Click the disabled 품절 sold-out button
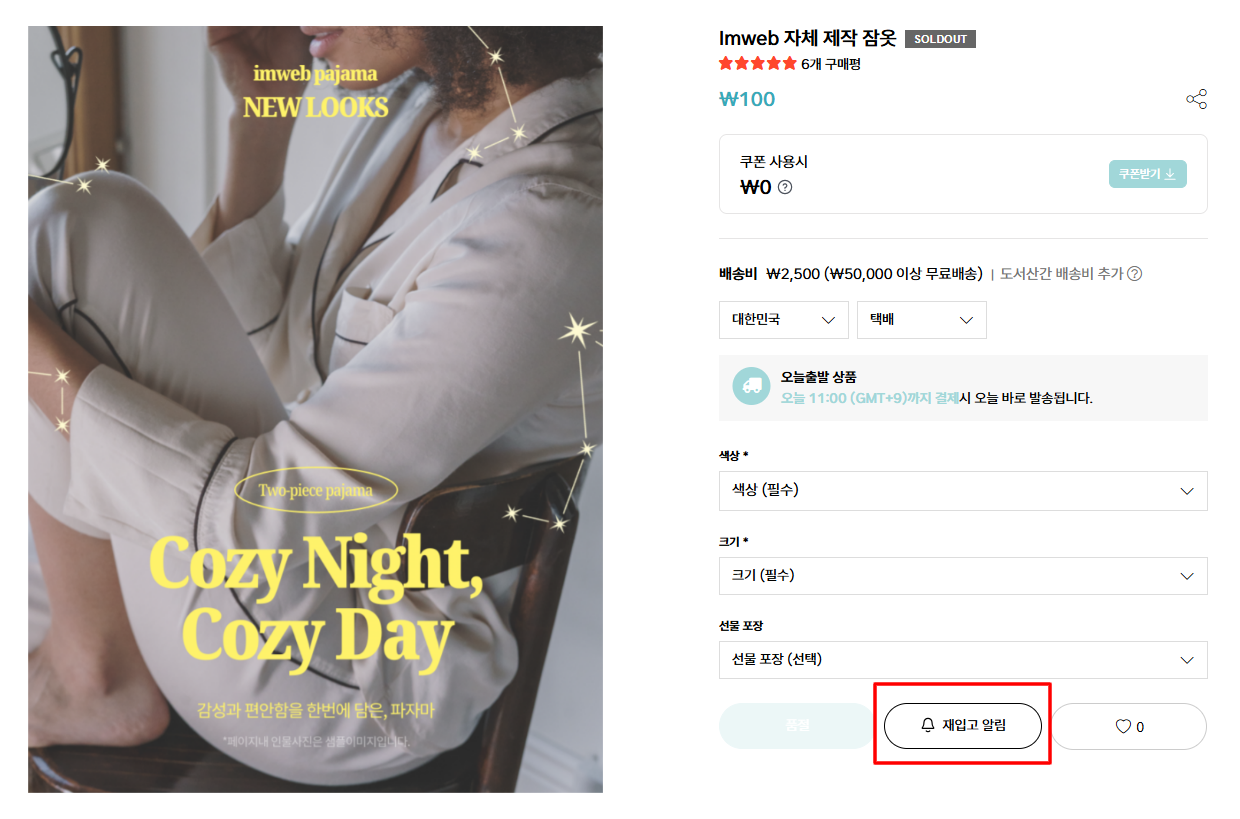The width and height of the screenshot is (1240, 819). pos(798,726)
